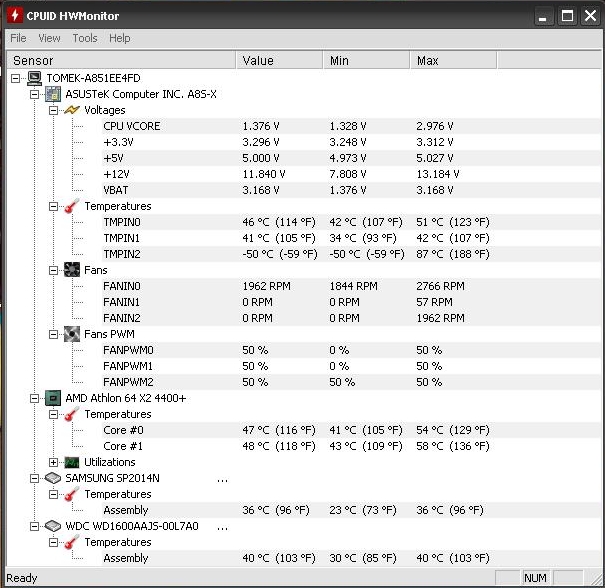Viewport: 605px width, 588px height.
Task: Select the VBAT row
Action: point(351,190)
